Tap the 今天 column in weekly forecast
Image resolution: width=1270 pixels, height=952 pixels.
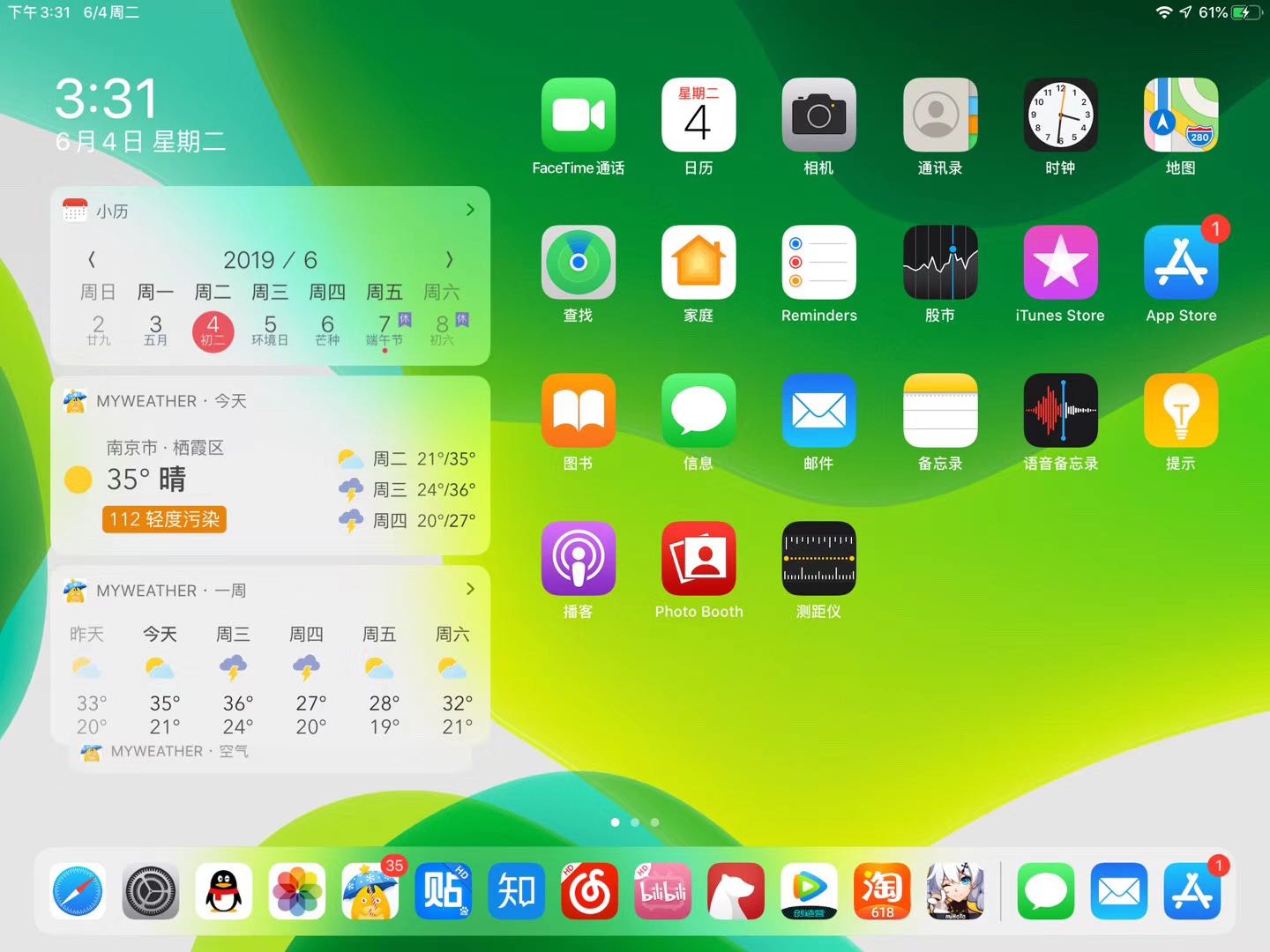(161, 681)
